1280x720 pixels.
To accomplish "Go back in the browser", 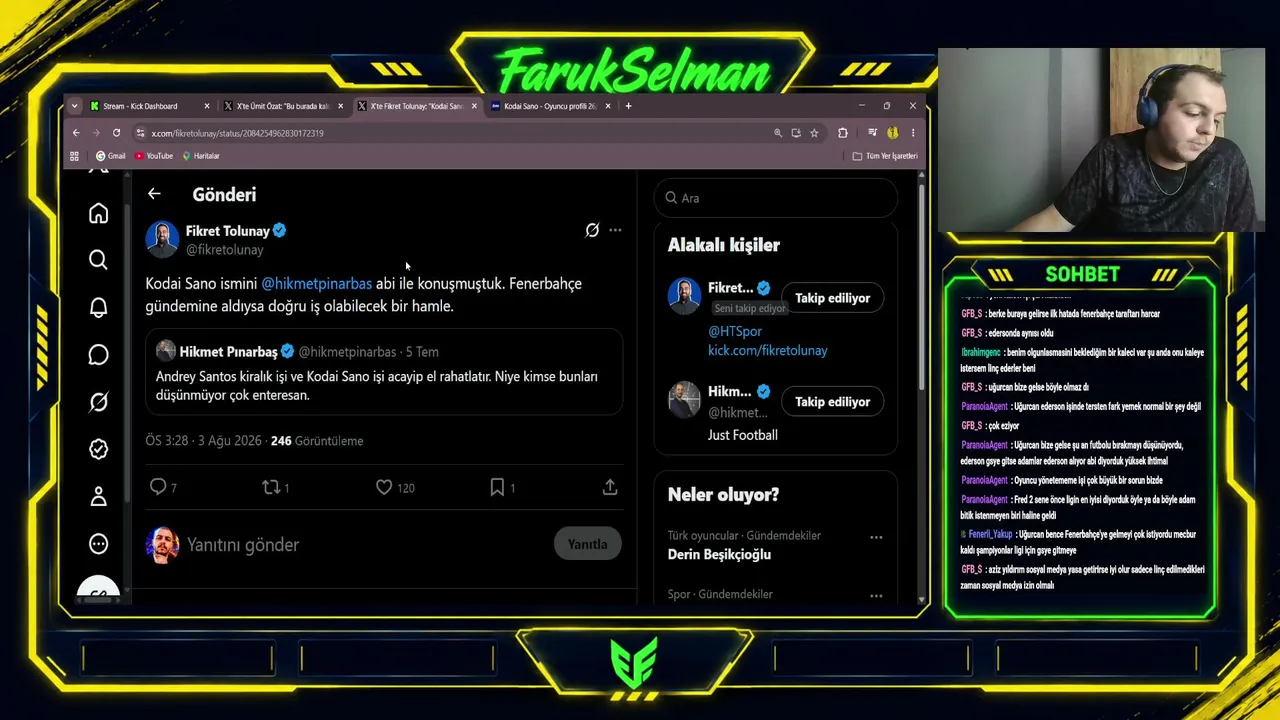I will tap(76, 133).
